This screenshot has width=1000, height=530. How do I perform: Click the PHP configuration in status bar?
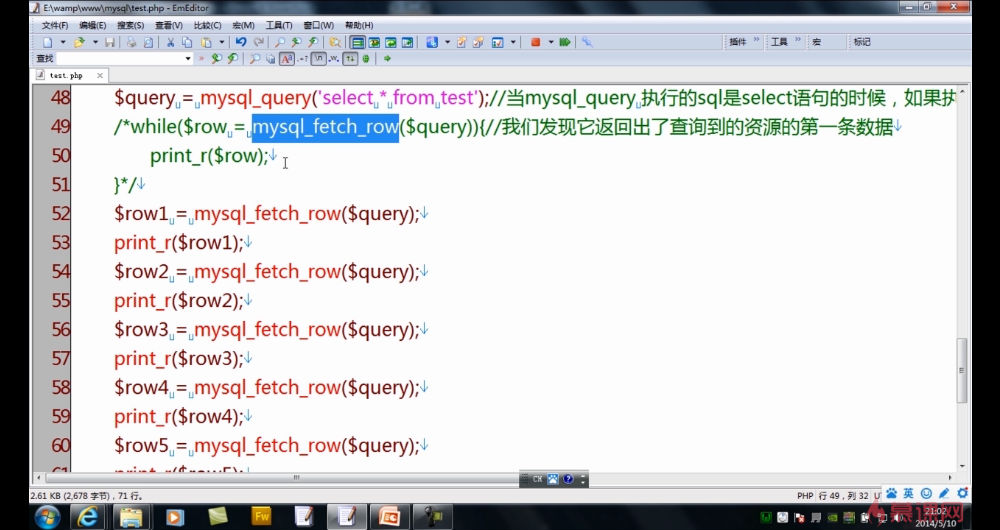805,496
